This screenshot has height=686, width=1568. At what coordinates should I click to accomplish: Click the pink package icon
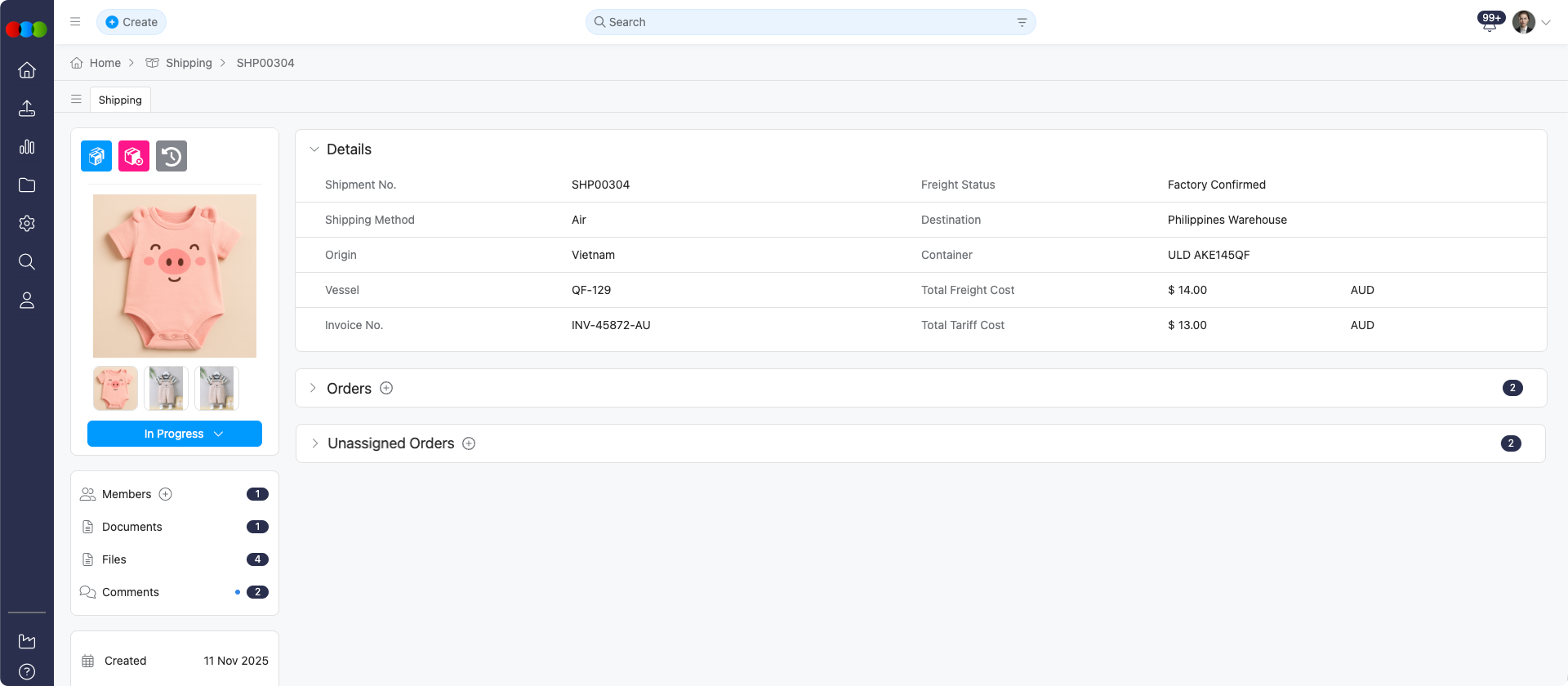pos(134,156)
